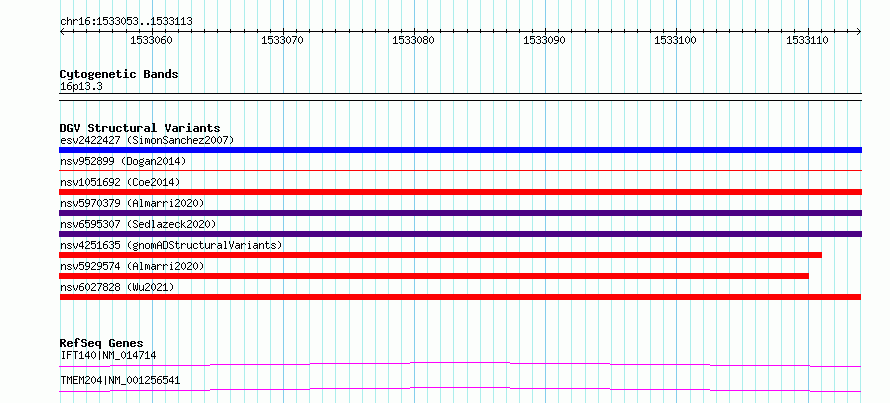Click the red nsv4251635 variant bar
Viewport: 890px width, 403px height.
click(440, 255)
